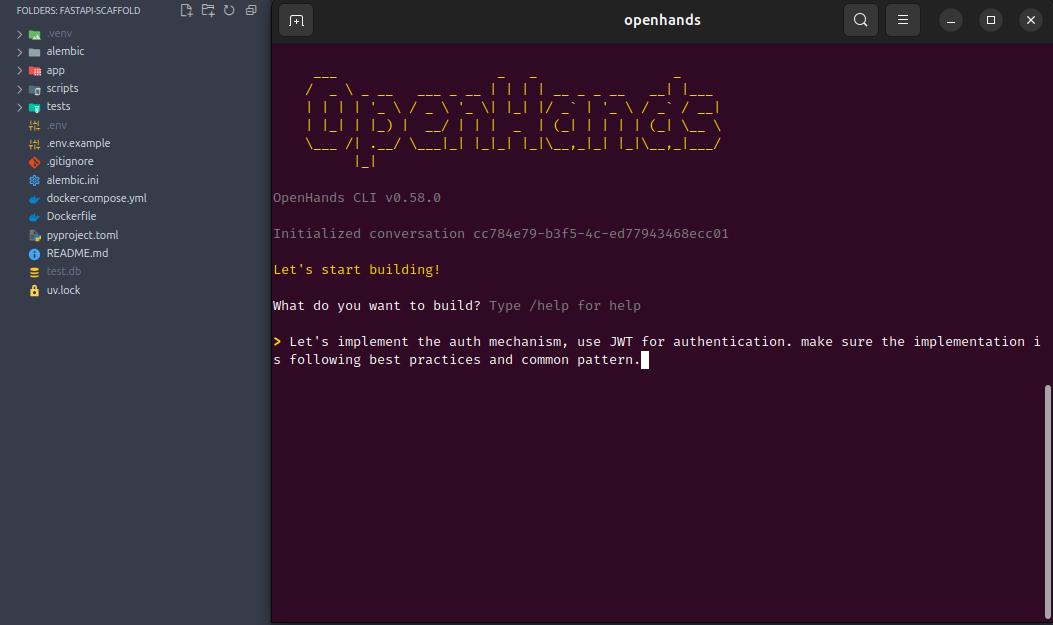The image size is (1053, 625).
Task: Click the whale icon next to Dockerfile
Action: coord(36,216)
